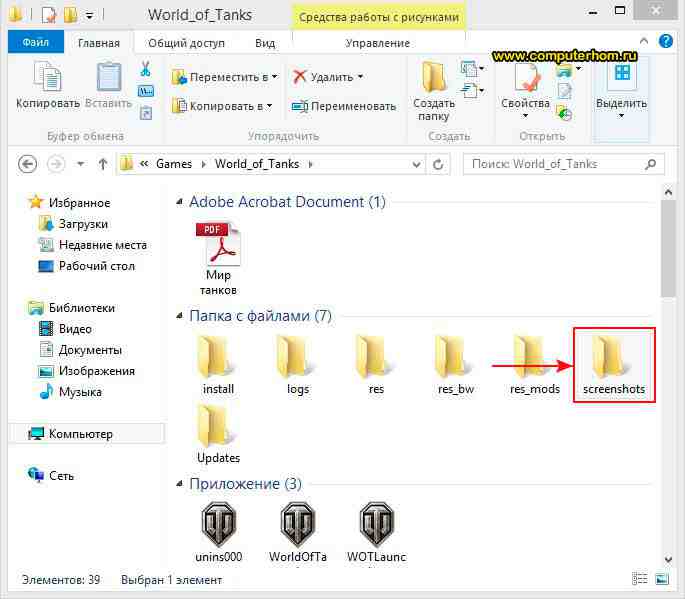
Task: Click the World_of_Tanks search field
Action: 558,164
